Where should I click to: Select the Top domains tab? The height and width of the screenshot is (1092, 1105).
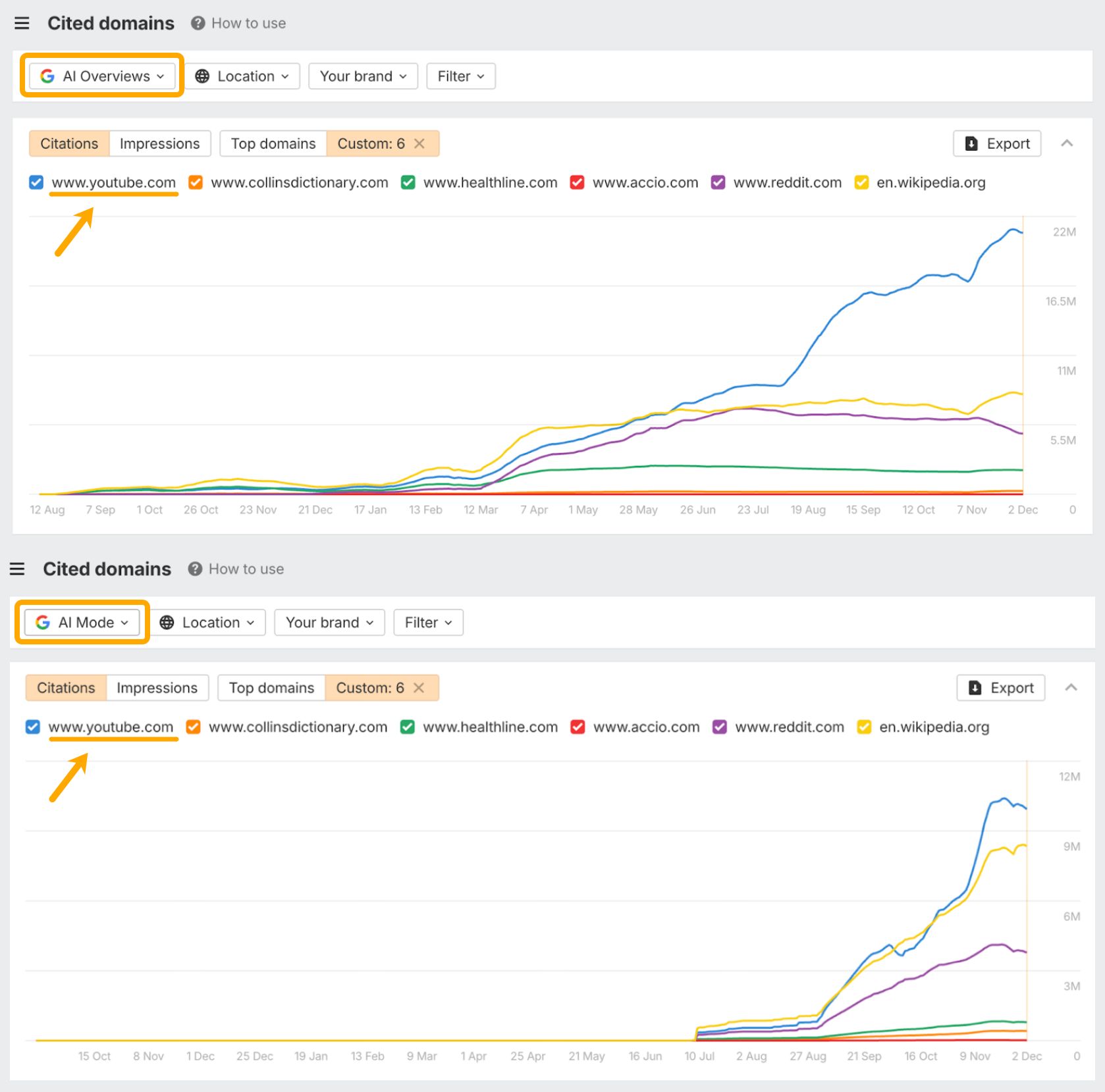[273, 143]
